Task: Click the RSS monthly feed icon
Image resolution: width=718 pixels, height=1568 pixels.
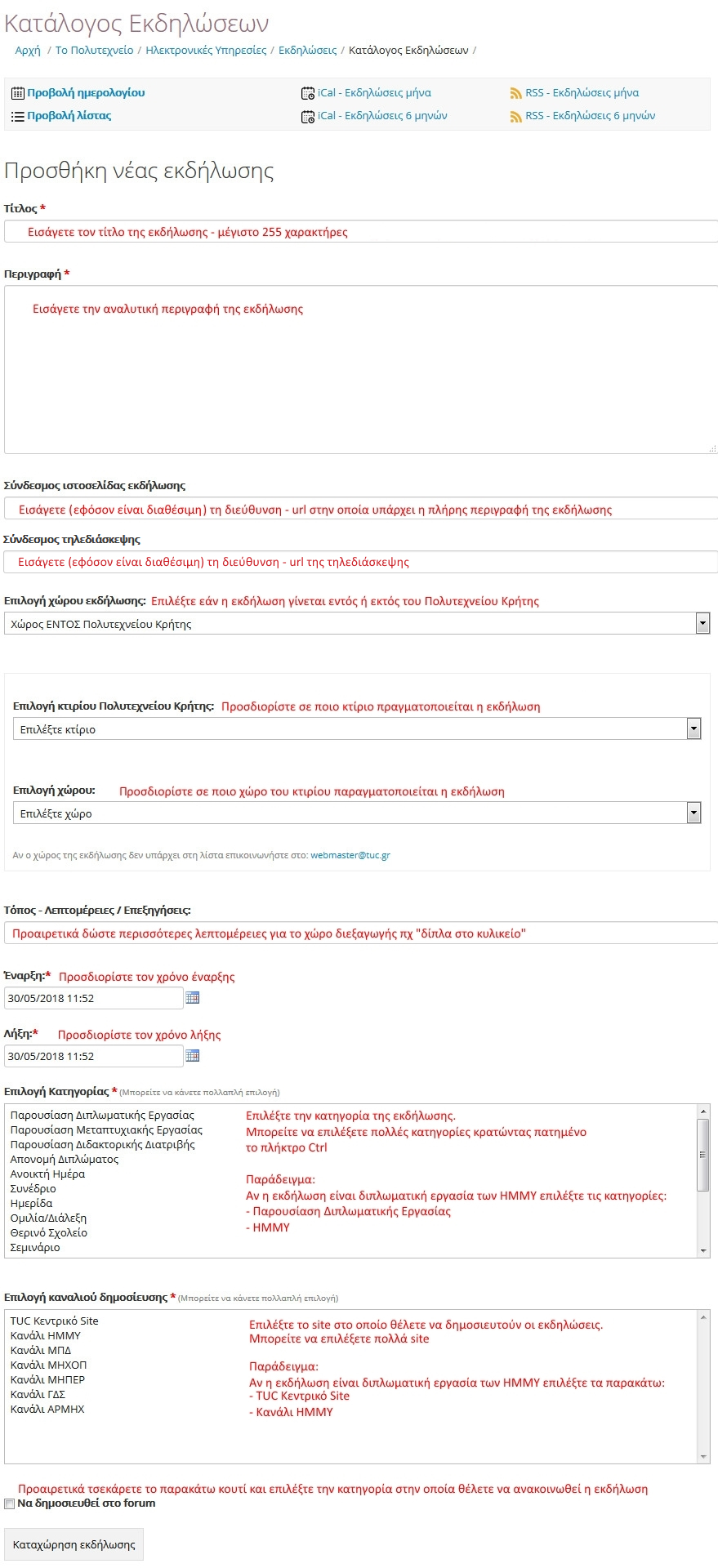Action: pyautogui.click(x=515, y=93)
